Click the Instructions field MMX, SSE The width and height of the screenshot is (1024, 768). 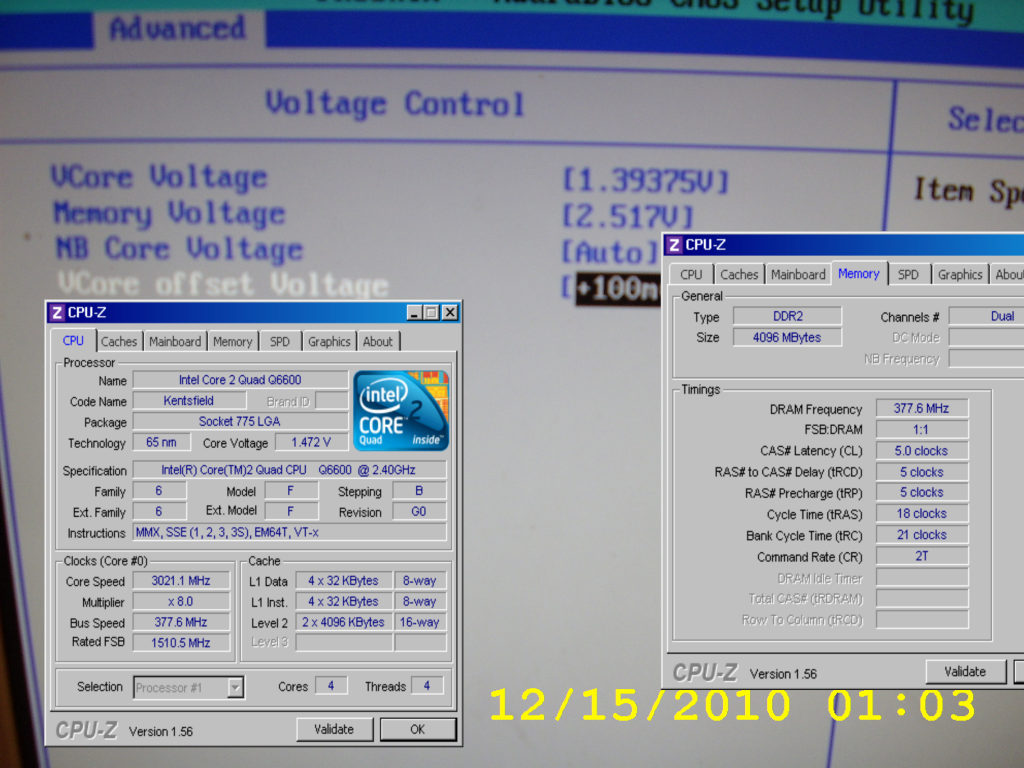click(289, 532)
